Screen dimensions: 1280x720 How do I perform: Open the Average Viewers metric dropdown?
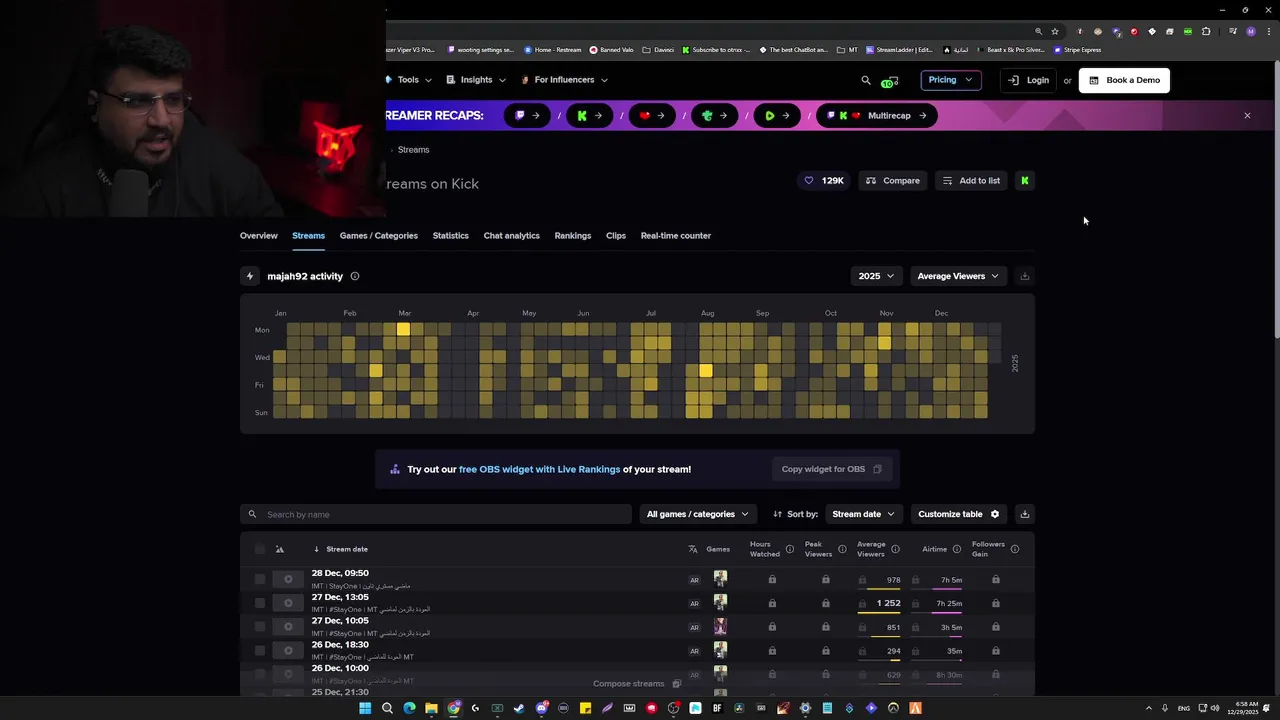click(958, 276)
